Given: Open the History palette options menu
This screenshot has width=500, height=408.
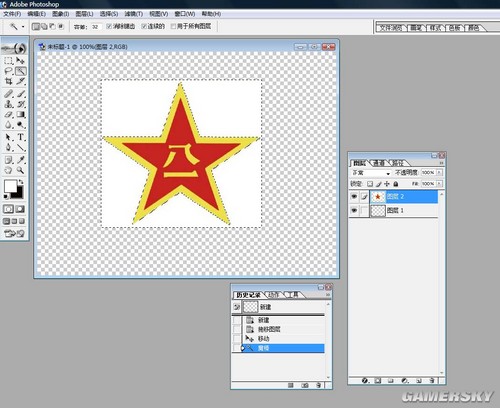Looking at the screenshot, I should [328, 295].
